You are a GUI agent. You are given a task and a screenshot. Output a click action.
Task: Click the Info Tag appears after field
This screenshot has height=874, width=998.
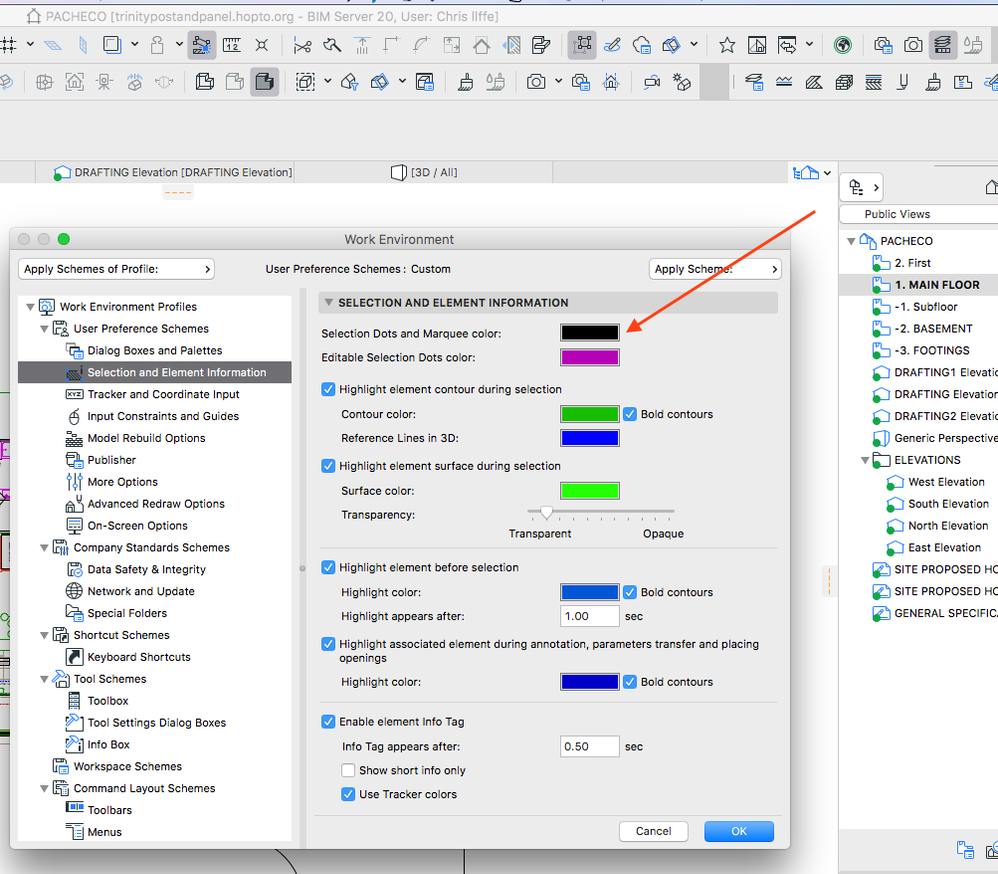coord(589,746)
